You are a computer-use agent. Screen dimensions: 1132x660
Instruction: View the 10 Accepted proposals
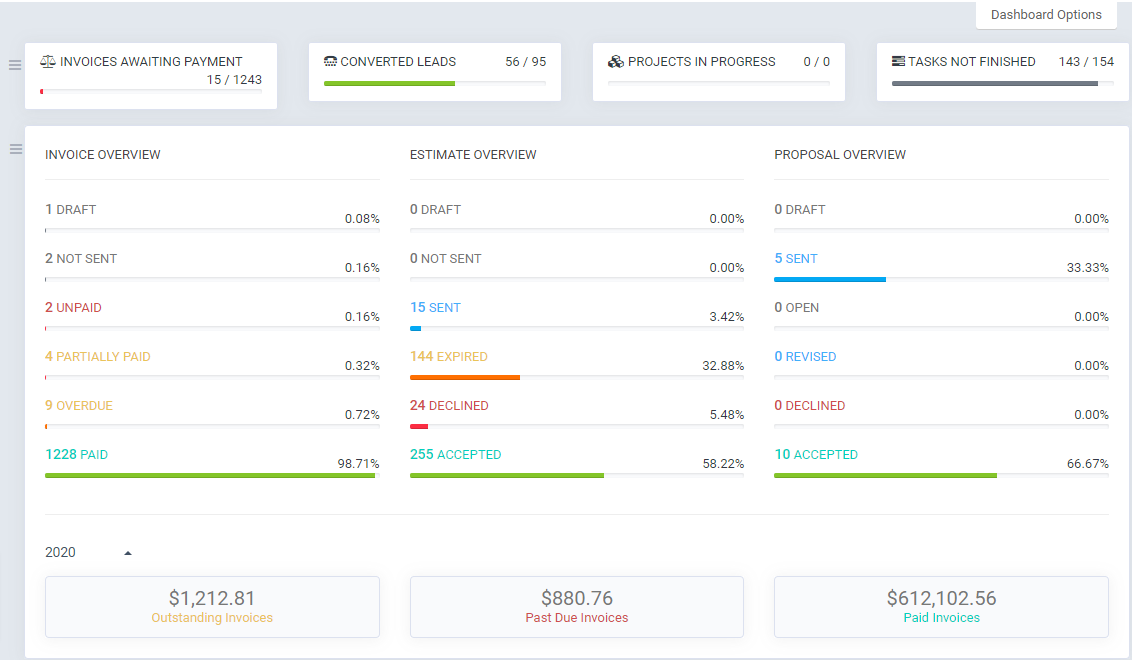tap(816, 455)
